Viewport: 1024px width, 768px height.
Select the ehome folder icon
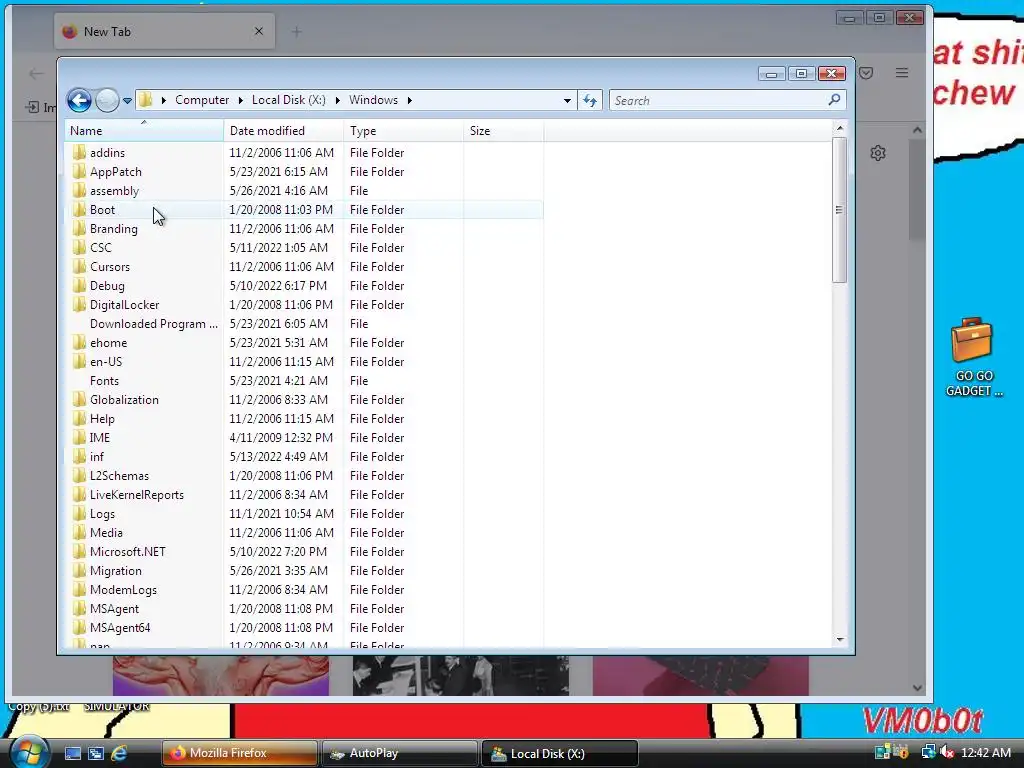(79, 342)
